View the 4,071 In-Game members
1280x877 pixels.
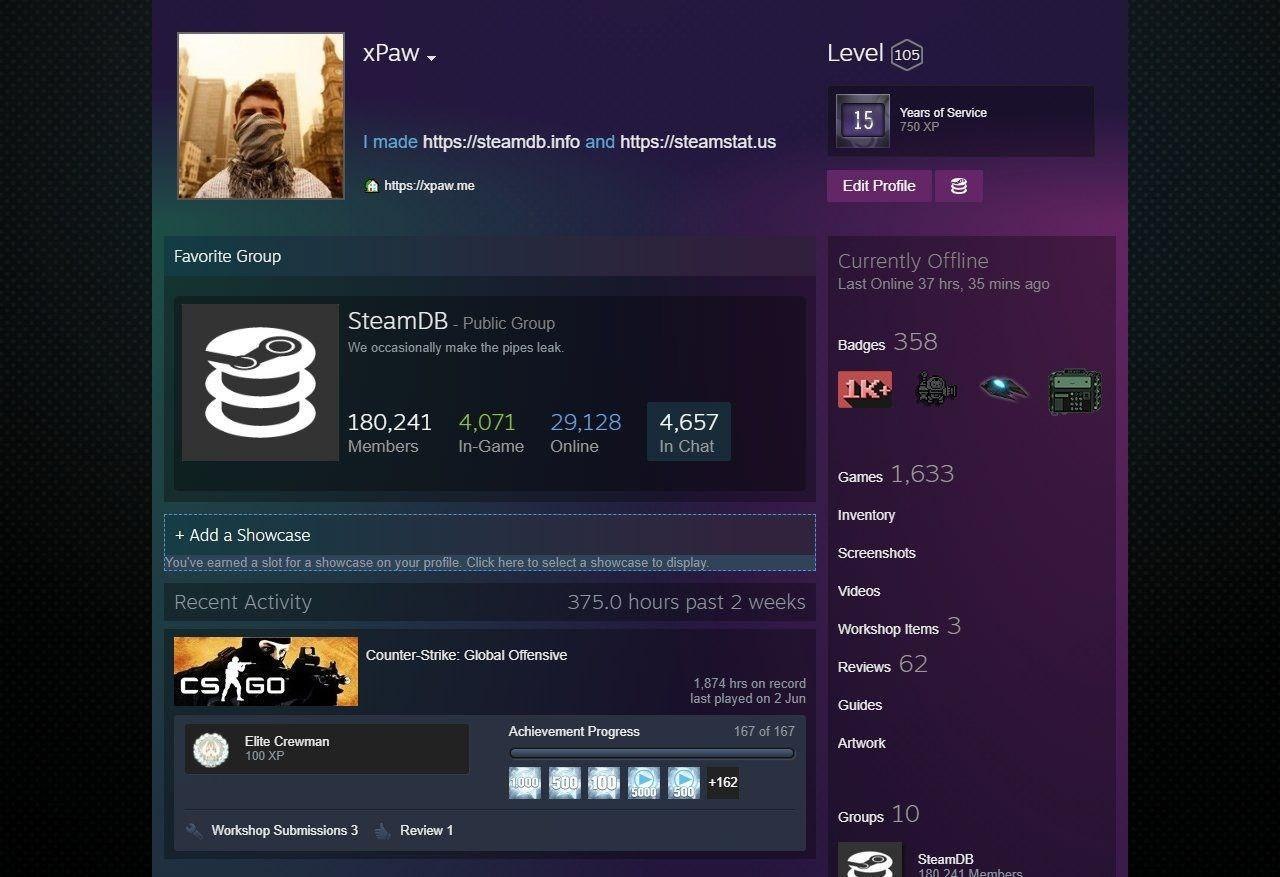click(x=490, y=433)
